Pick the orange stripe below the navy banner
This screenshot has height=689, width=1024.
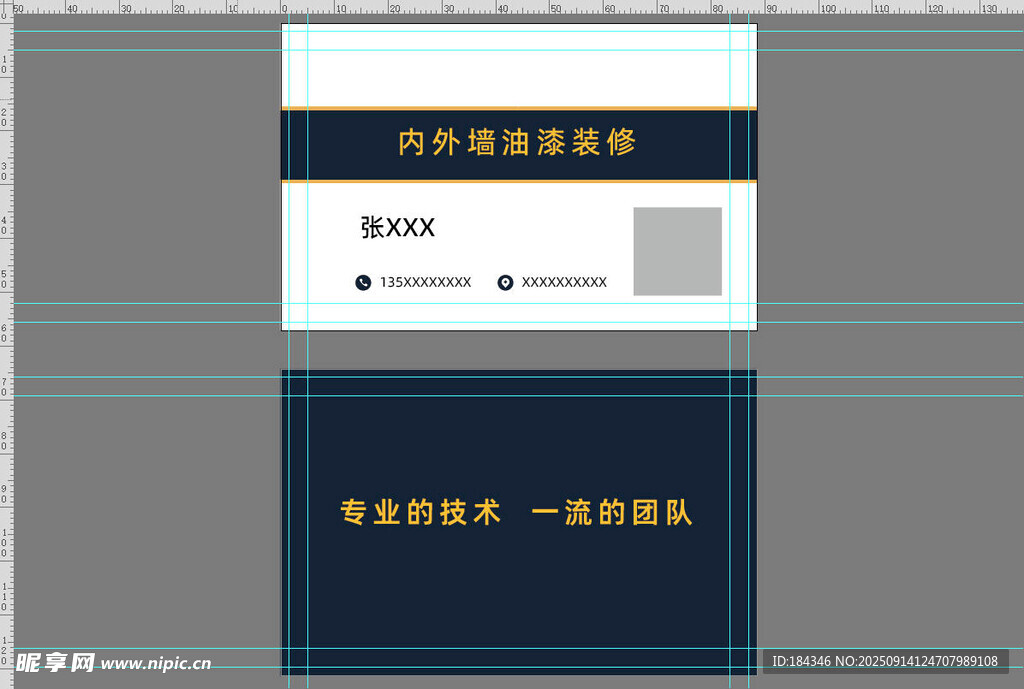[x=518, y=181]
